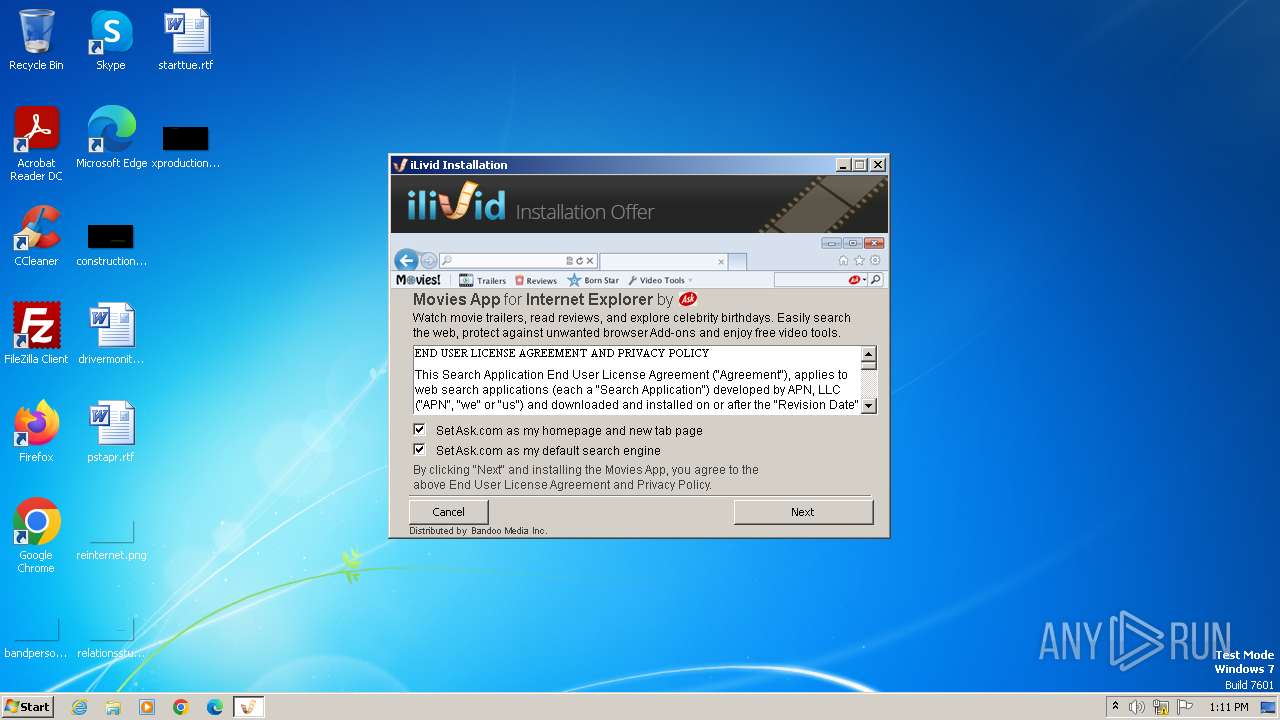The image size is (1280, 720).
Task: Click license agreement scrollbar down arrow
Action: [868, 405]
